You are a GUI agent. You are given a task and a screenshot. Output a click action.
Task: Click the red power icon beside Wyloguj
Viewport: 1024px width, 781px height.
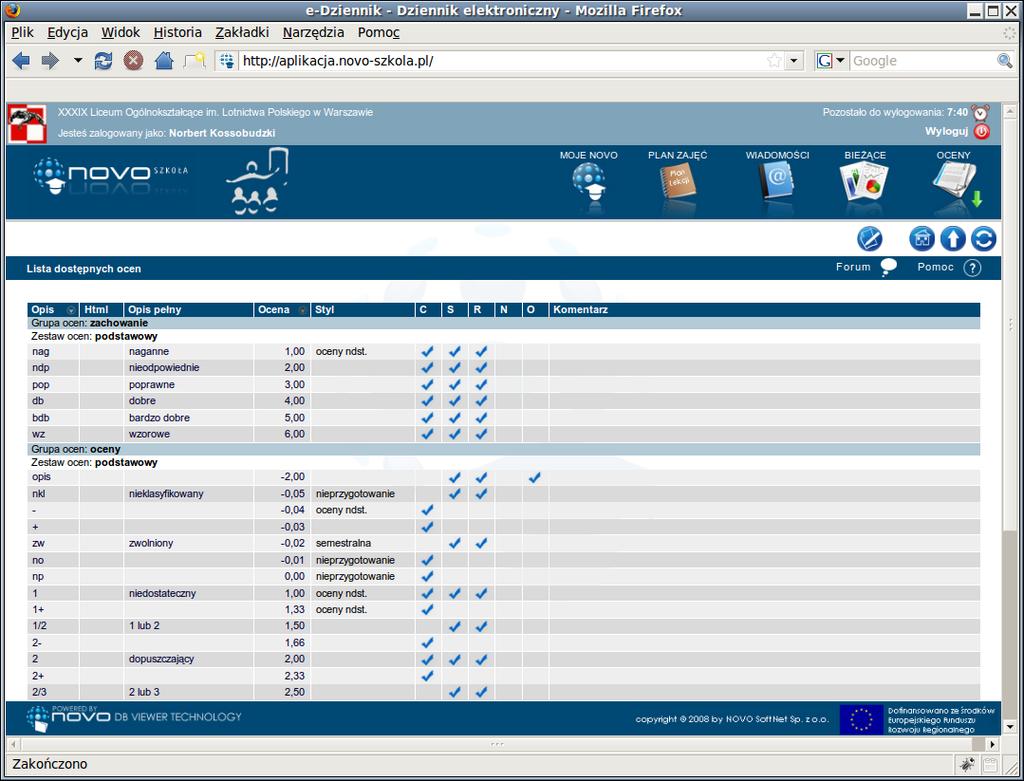pyautogui.click(x=982, y=131)
